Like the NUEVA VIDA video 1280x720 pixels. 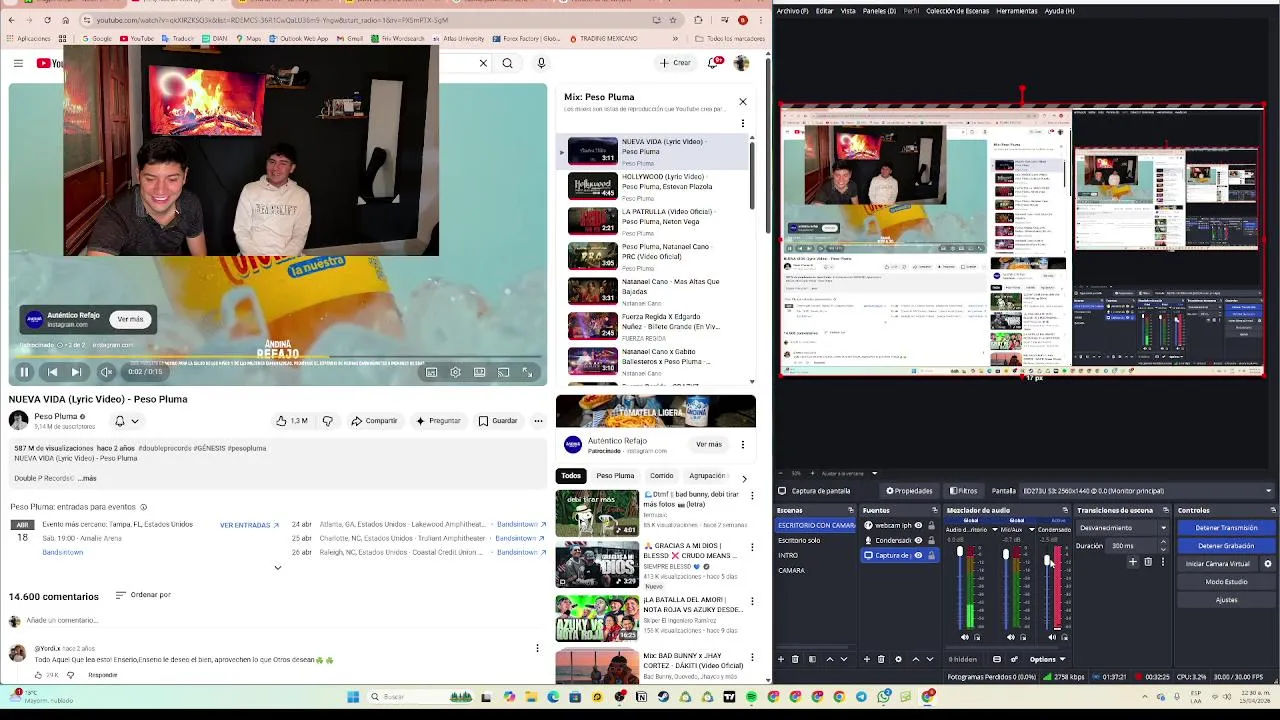[x=292, y=421]
